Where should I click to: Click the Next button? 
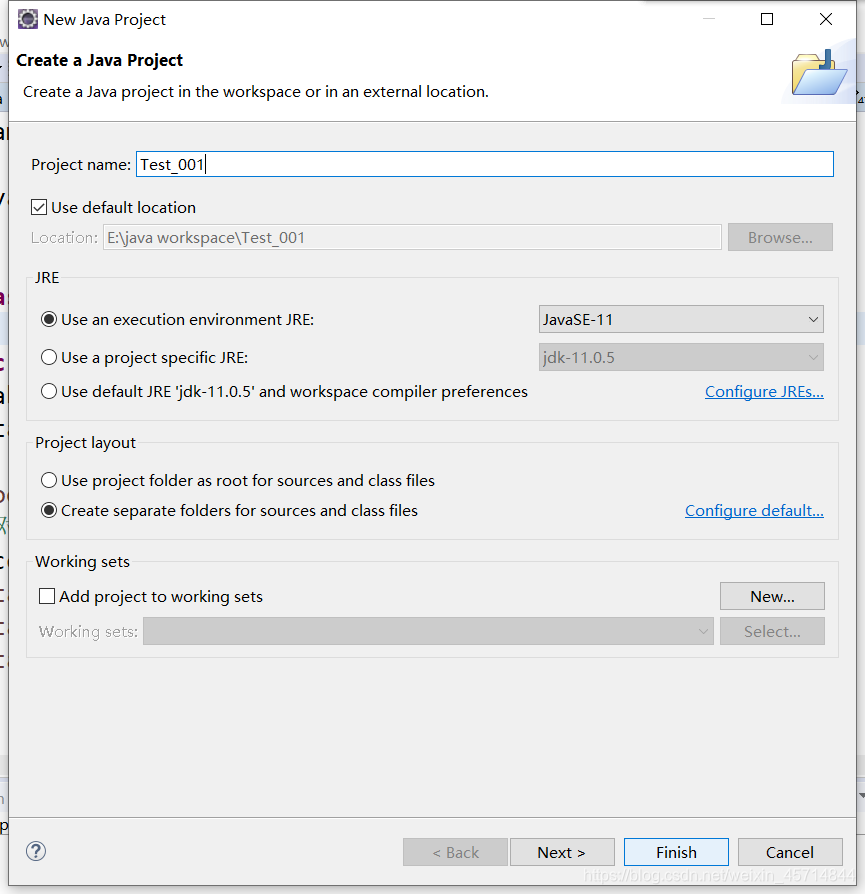pos(562,851)
